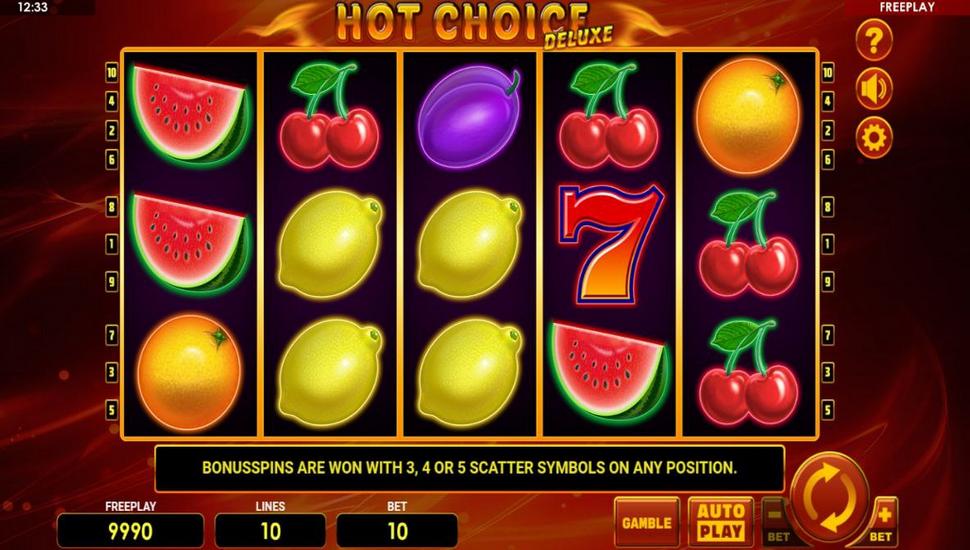
Task: Spin the reels with the round arrow button
Action: tap(830, 498)
